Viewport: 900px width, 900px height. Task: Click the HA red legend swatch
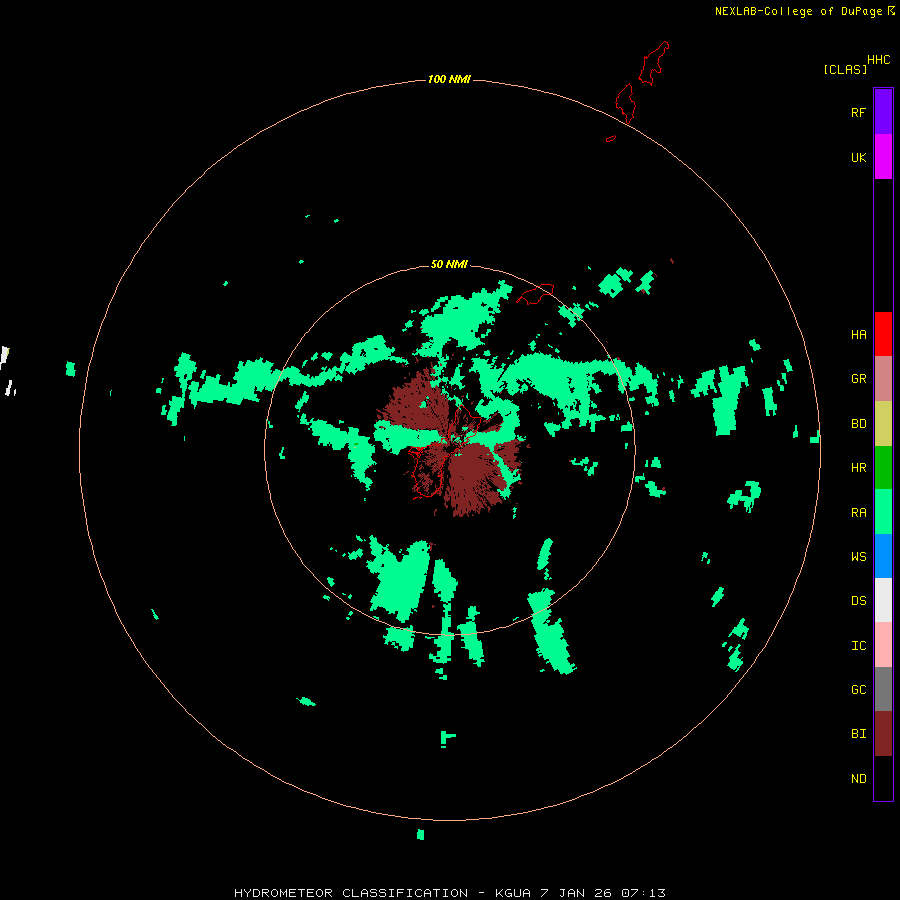(x=883, y=334)
